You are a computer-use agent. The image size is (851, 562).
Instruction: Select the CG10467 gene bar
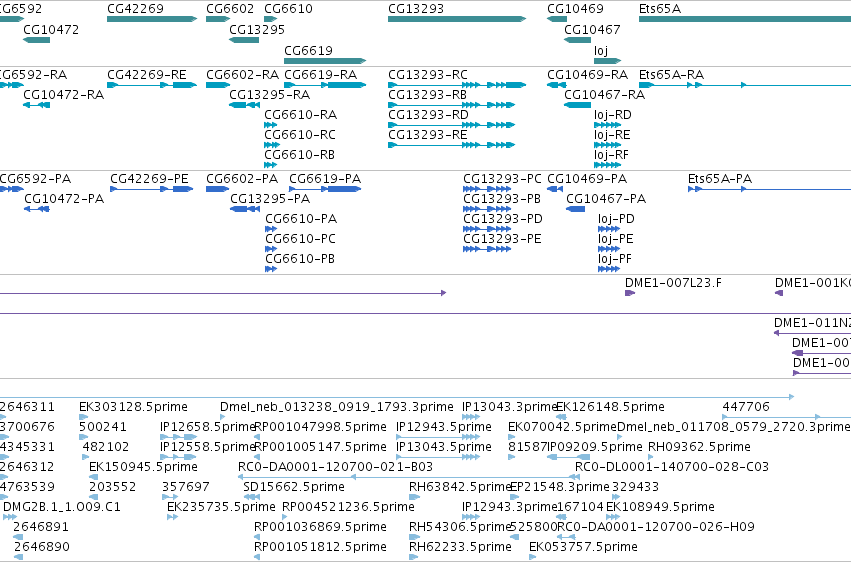click(x=577, y=40)
